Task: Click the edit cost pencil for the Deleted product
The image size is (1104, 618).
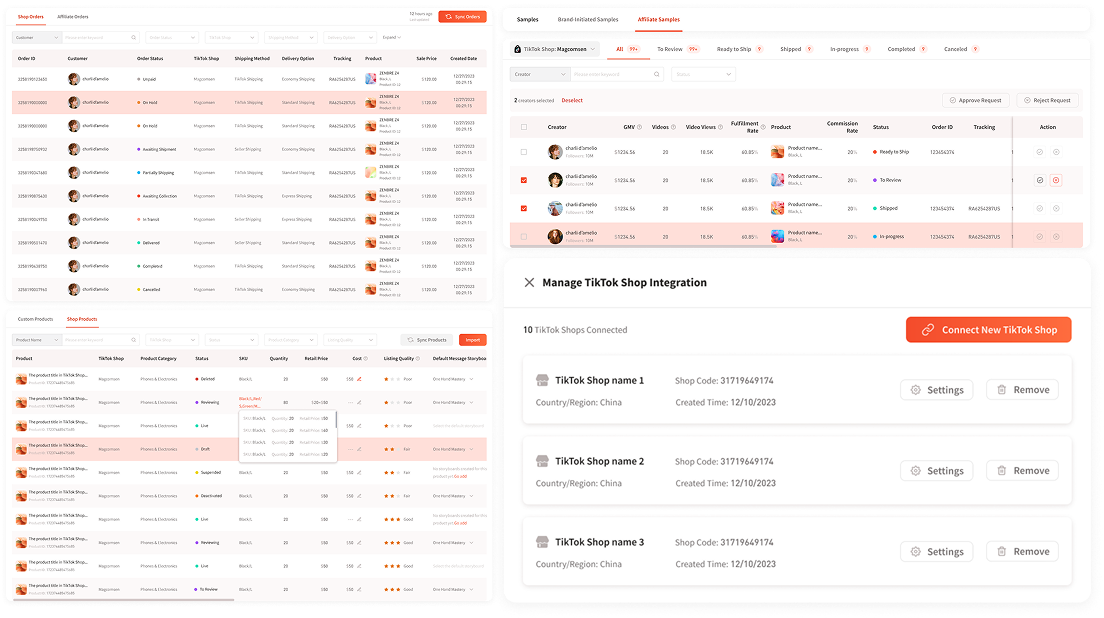Action: pos(359,379)
